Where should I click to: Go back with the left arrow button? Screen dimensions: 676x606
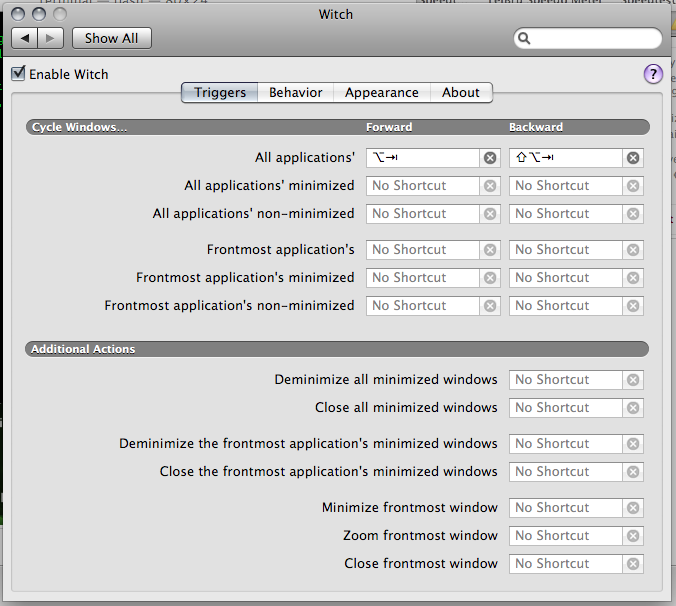(25, 38)
